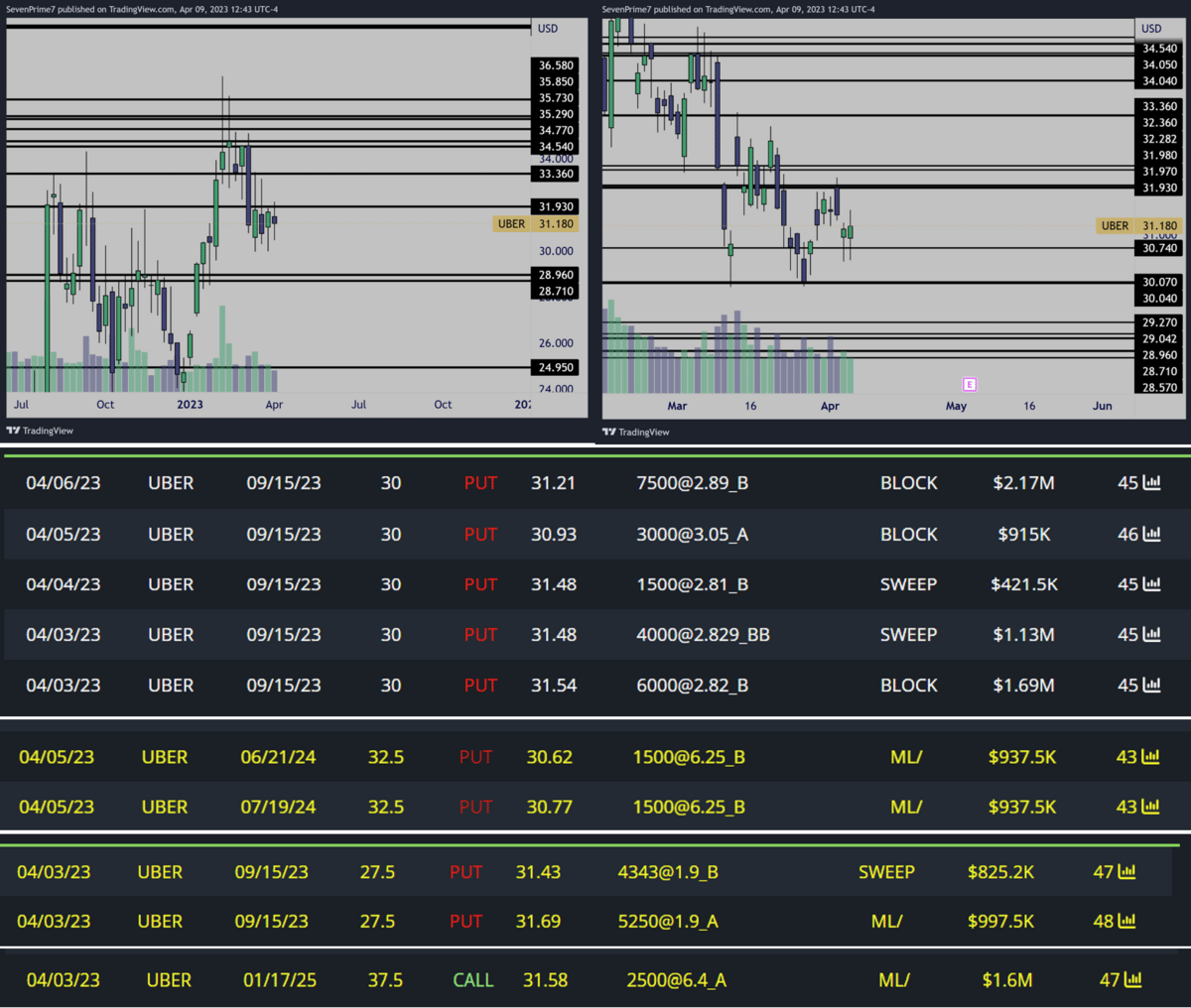Click the BLOCK label in the $1.69M row
The width and height of the screenshot is (1191, 1008).
[908, 685]
